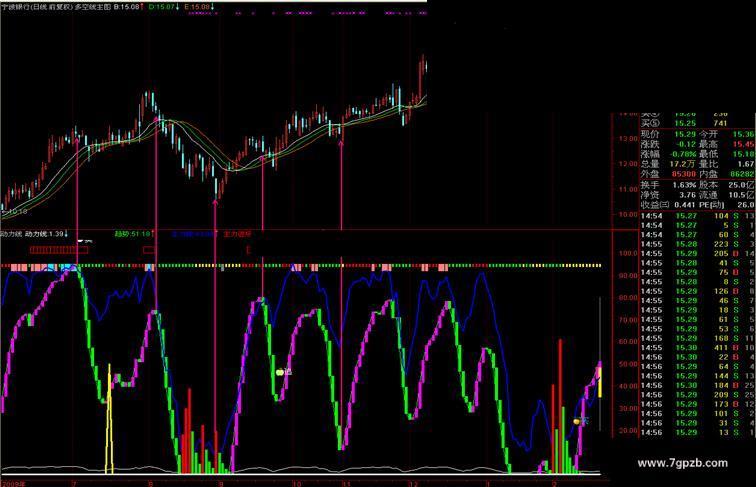Click the 买⑤ 15.25 bid row
The image size is (756, 487).
click(x=698, y=123)
